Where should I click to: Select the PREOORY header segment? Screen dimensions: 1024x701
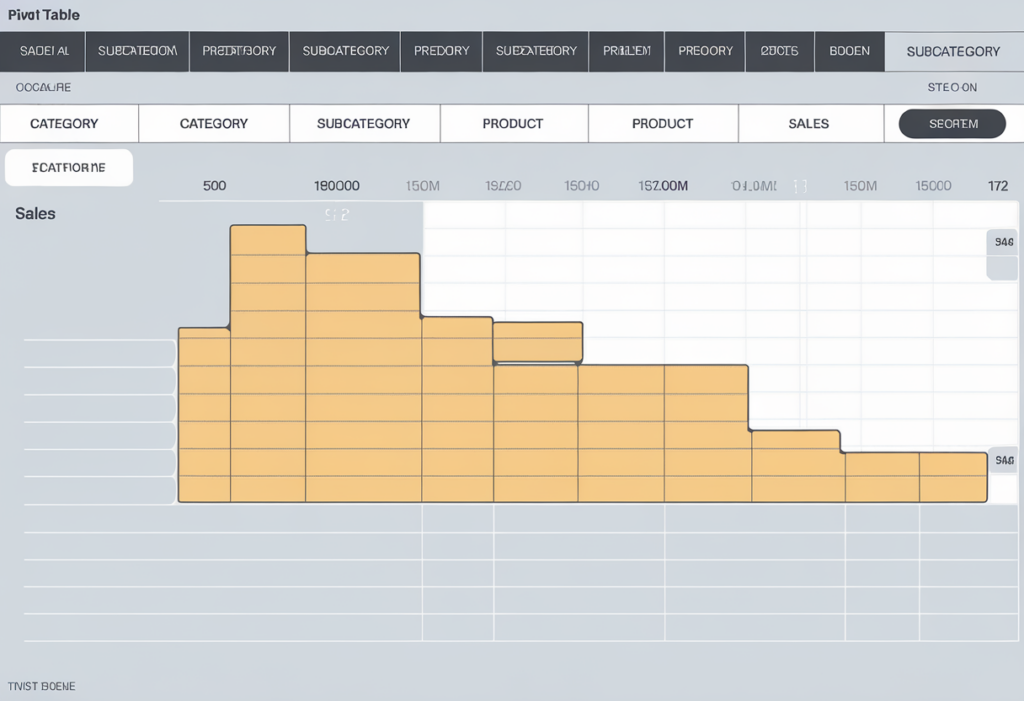[704, 51]
